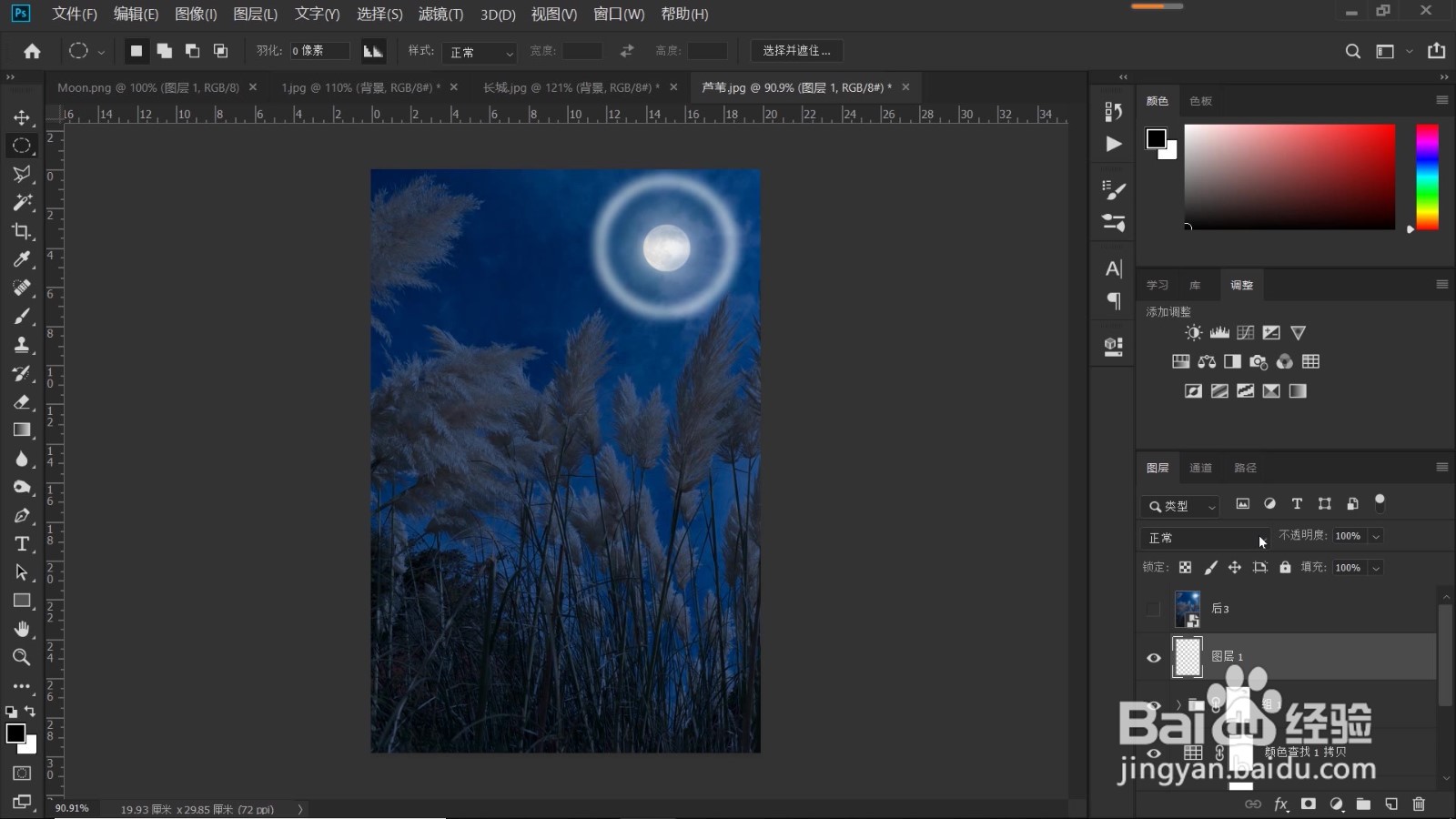Pick the Hand tool
Screen dimensions: 1456x819
[x=22, y=629]
